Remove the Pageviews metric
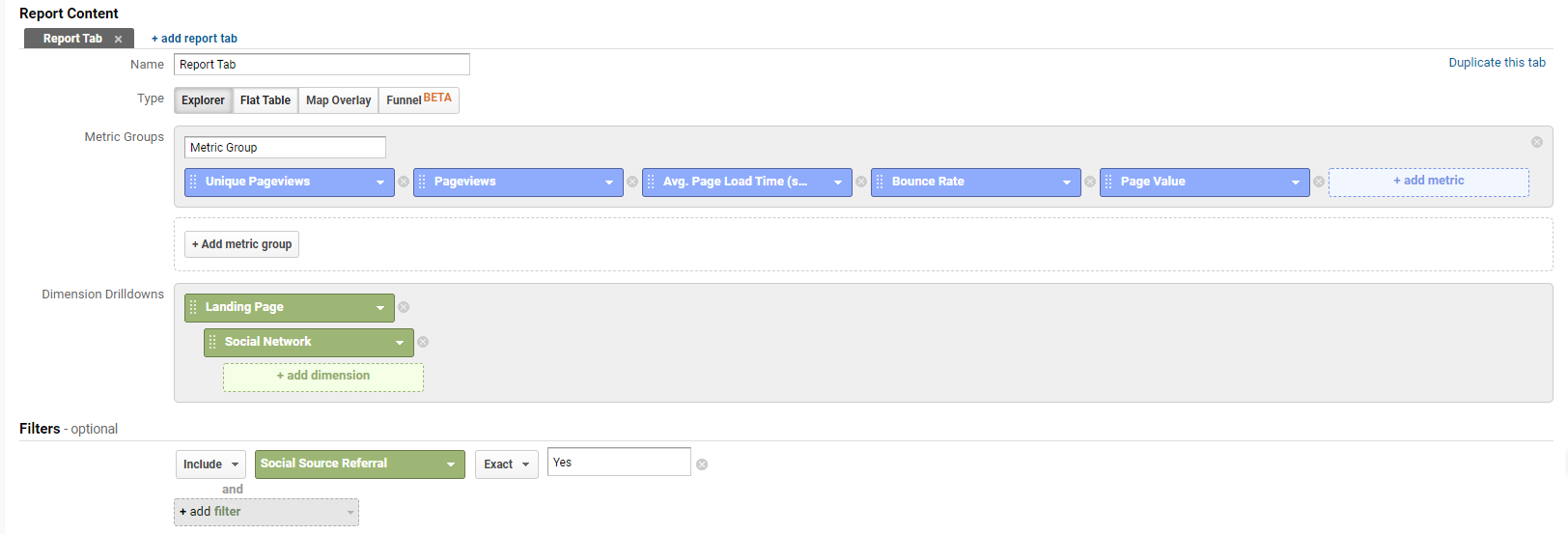The height and width of the screenshot is (534, 1568). 632,182
